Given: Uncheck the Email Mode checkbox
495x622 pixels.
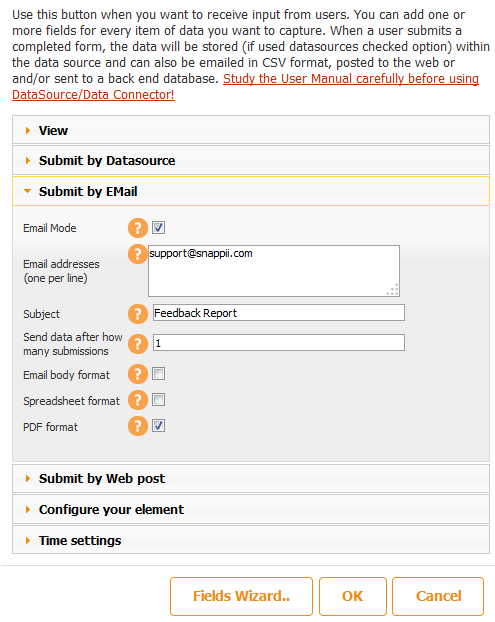Looking at the screenshot, I should tap(159, 228).
